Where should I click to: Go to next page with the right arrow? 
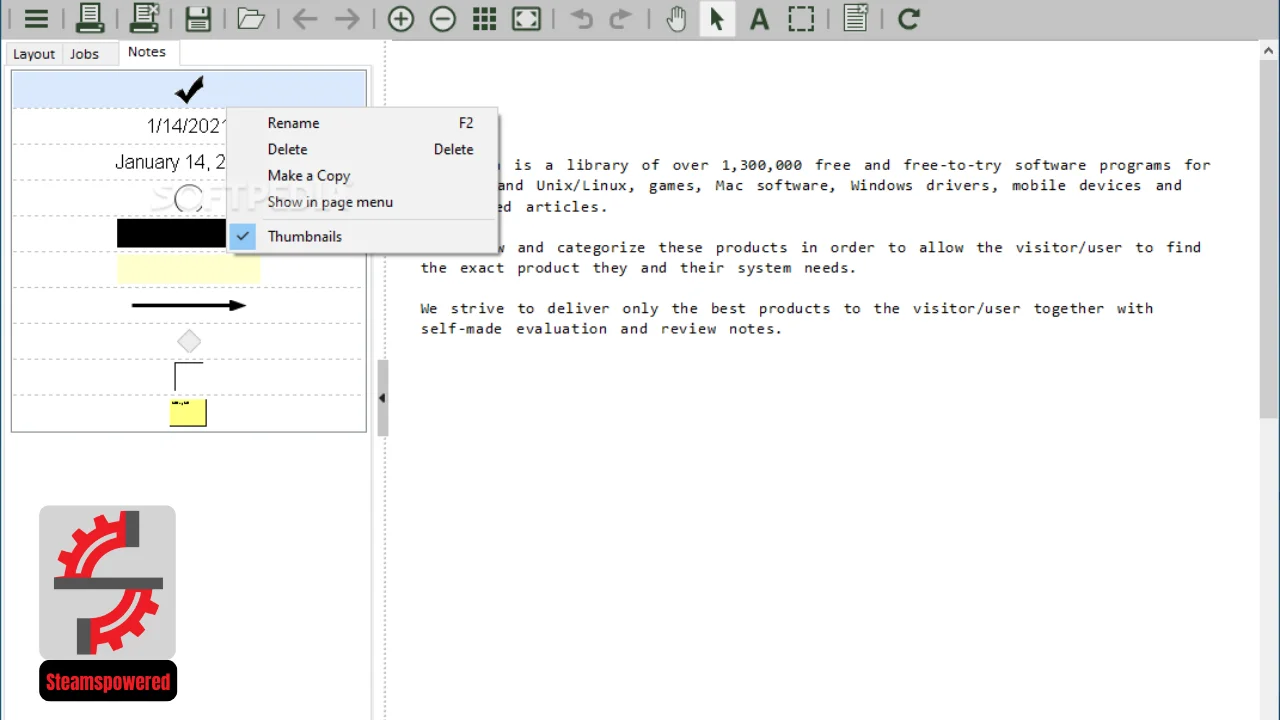[347, 18]
